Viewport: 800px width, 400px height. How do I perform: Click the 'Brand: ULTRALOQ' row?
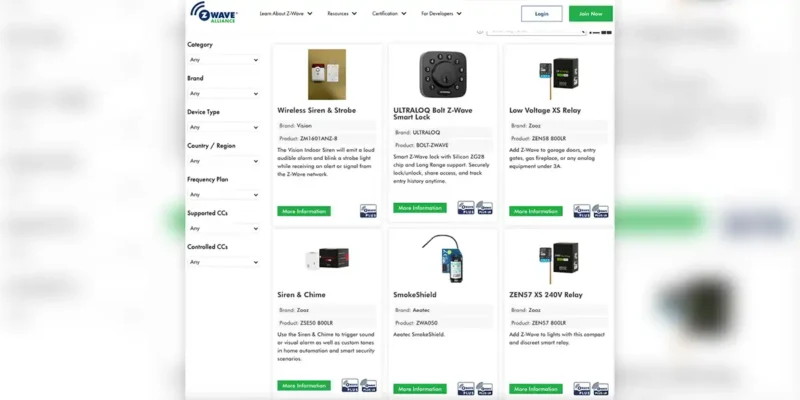pos(443,132)
